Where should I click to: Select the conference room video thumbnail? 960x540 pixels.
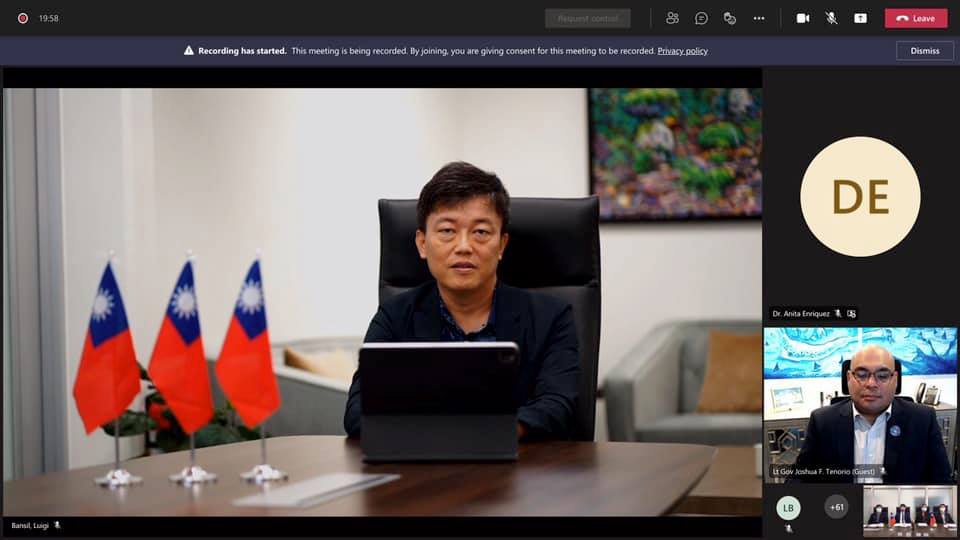[x=909, y=511]
